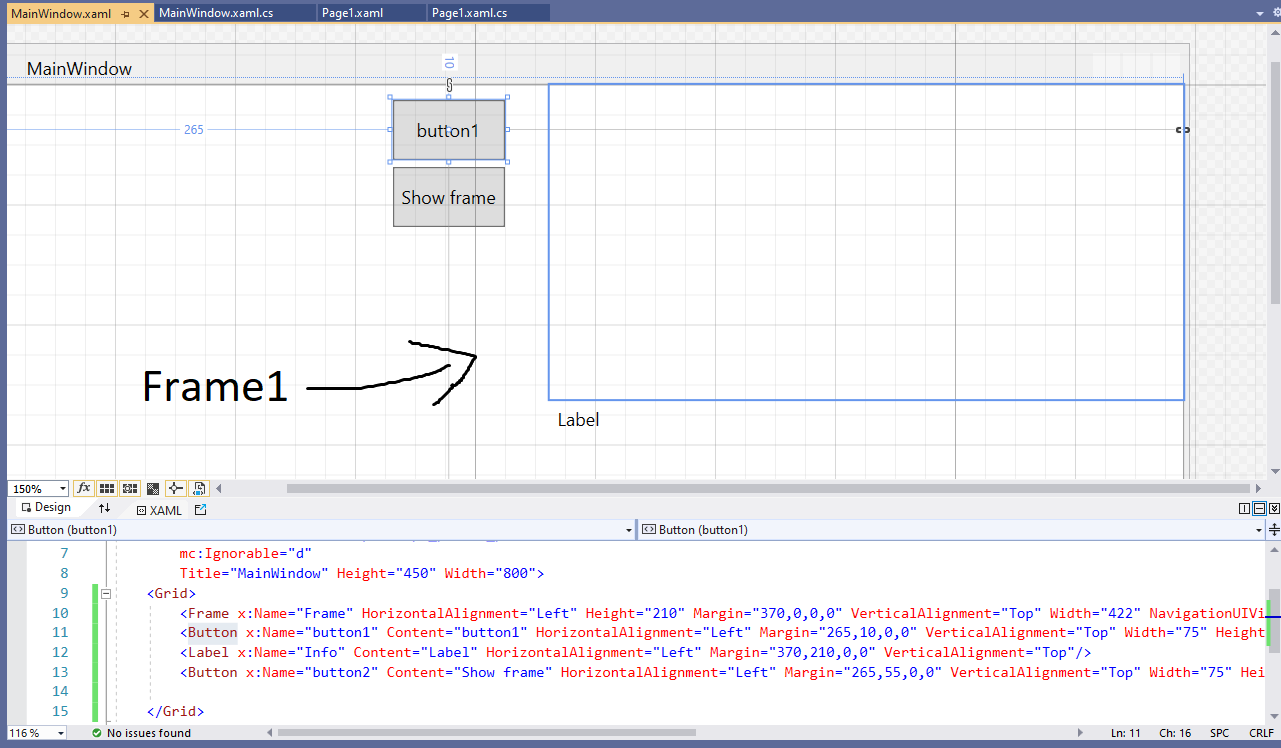The width and height of the screenshot is (1281, 748).
Task: Swap Design and XAML panes
Action: [104, 509]
